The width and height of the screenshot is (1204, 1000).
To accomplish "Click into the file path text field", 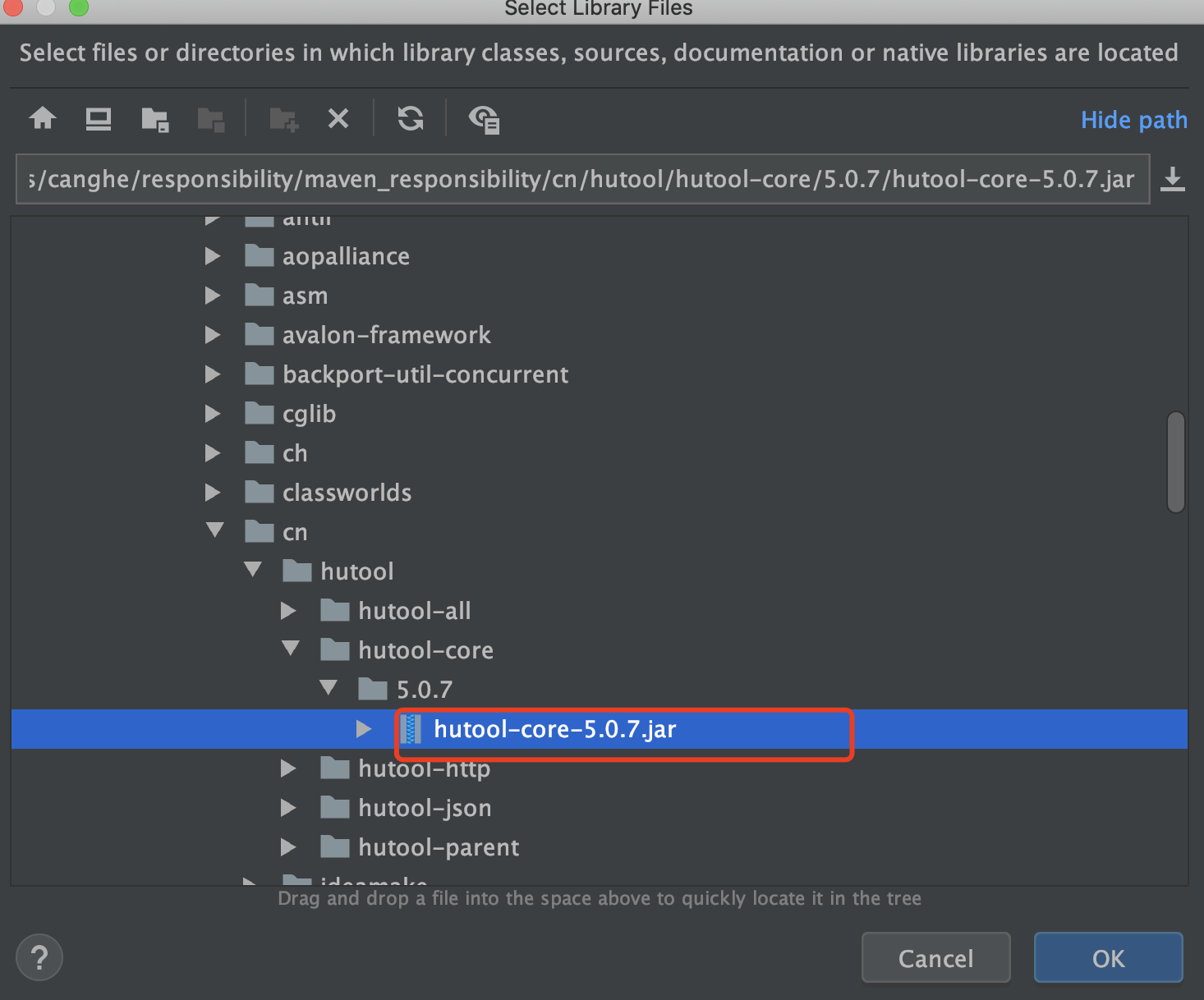I will tap(582, 179).
